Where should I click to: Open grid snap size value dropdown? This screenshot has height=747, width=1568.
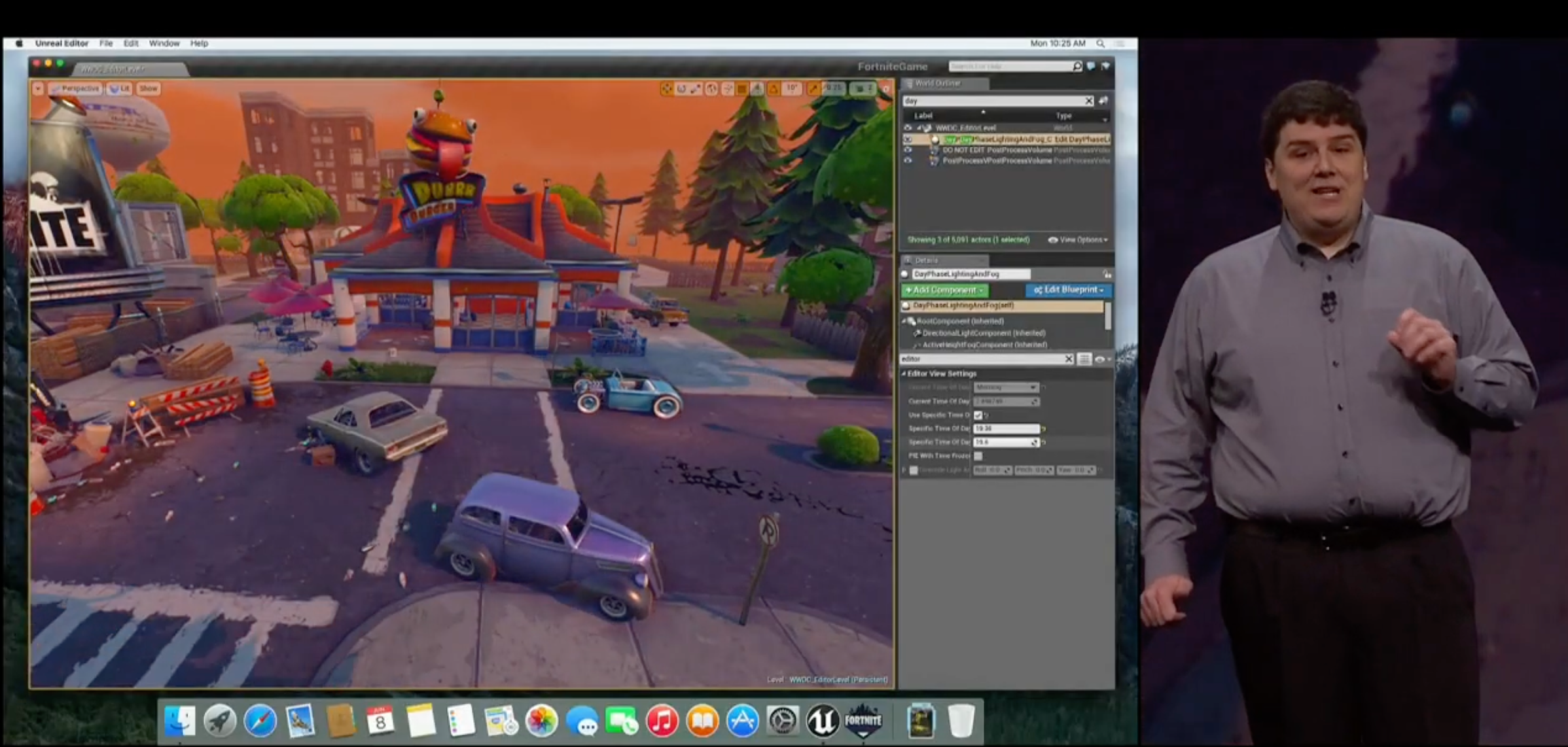[x=757, y=88]
